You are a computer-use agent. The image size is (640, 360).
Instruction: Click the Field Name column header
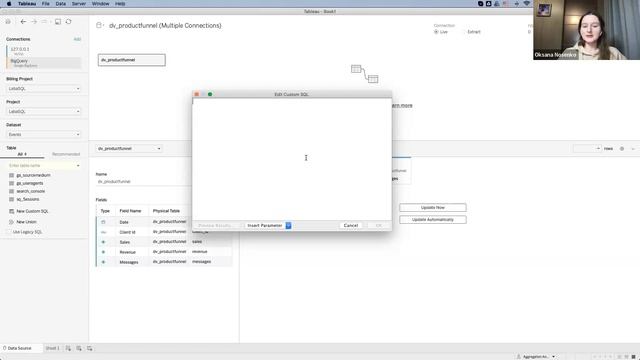pos(131,211)
